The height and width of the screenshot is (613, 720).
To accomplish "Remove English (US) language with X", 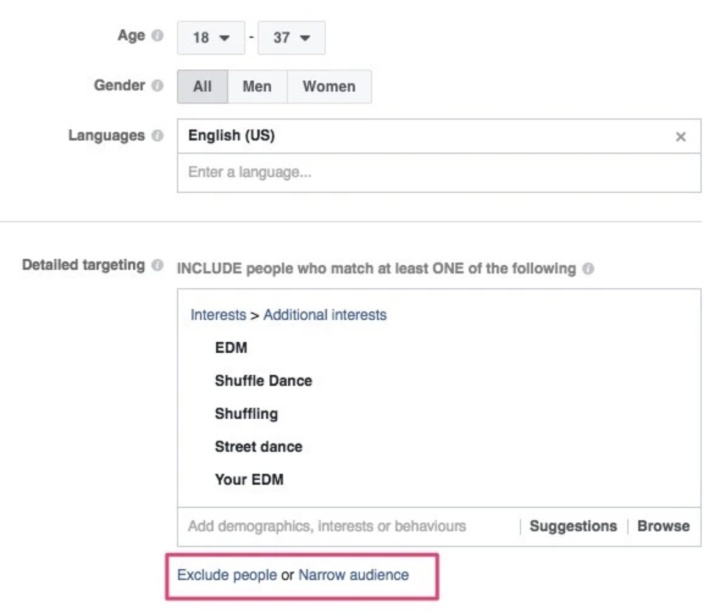I will 681,137.
